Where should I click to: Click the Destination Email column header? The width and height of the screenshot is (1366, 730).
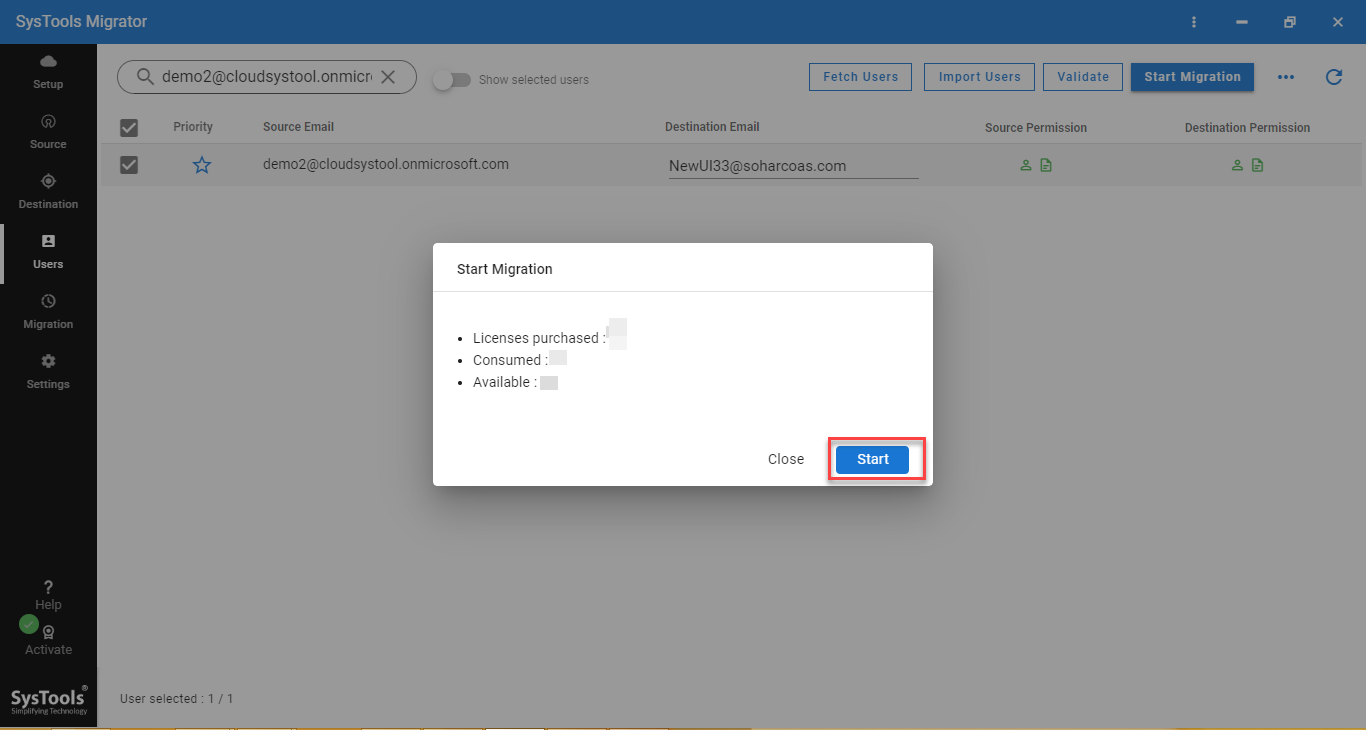coord(712,127)
